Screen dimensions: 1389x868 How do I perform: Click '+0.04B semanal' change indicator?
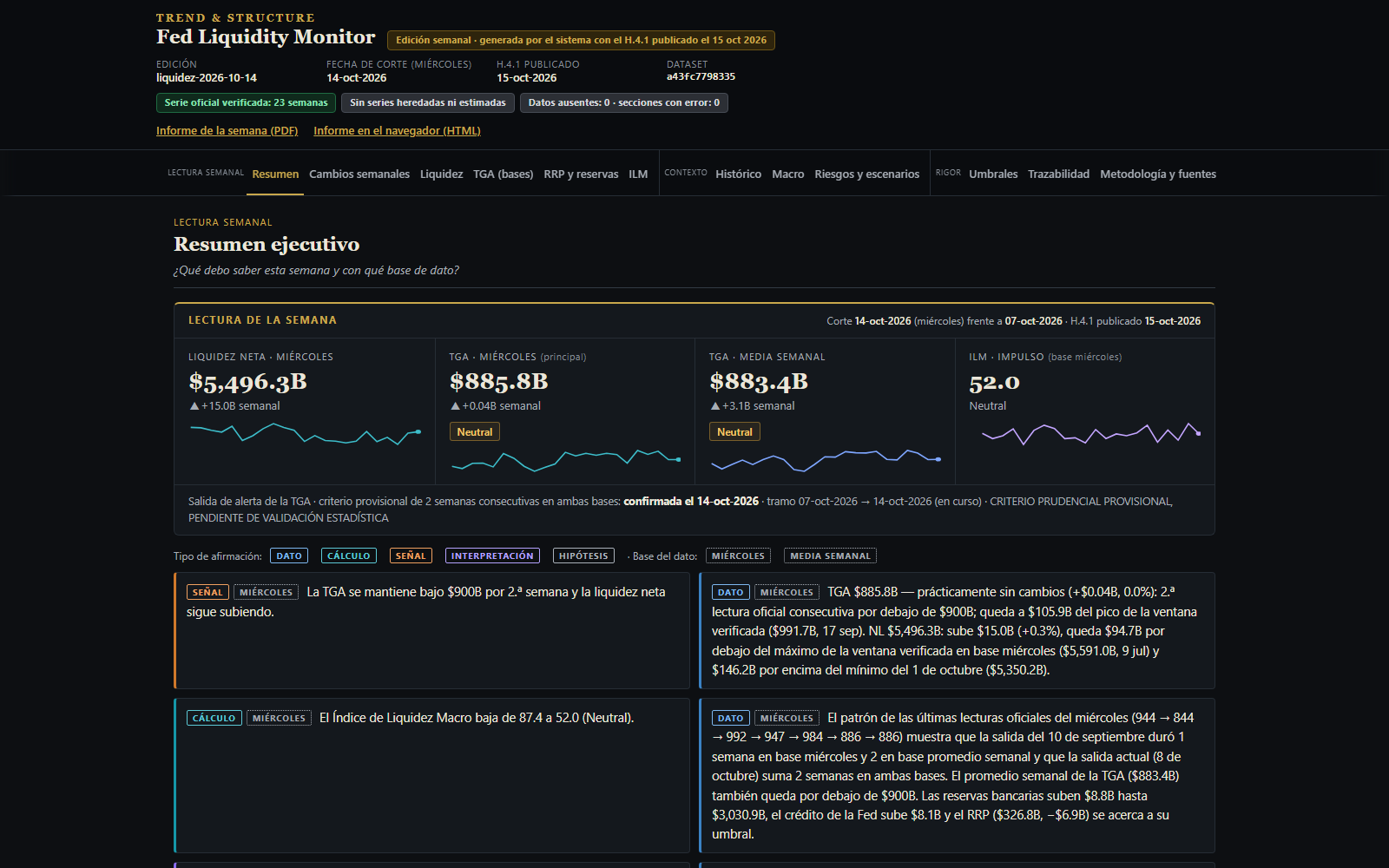495,406
